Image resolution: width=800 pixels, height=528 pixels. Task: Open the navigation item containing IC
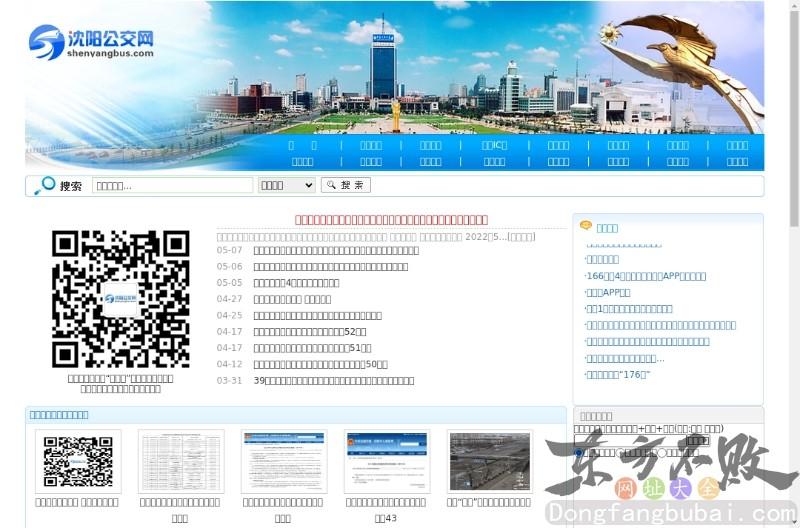point(494,145)
